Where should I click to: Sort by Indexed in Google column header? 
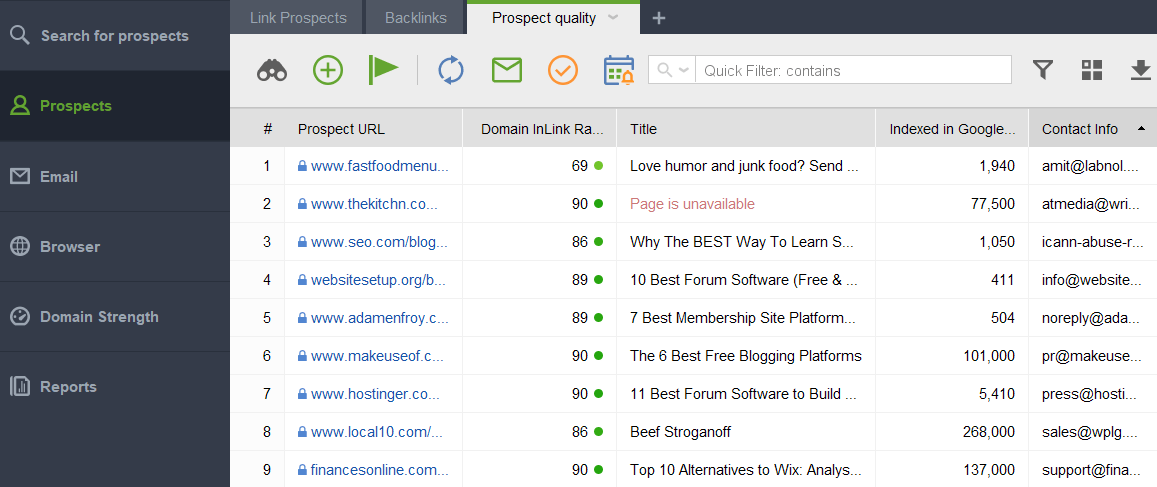tap(952, 129)
